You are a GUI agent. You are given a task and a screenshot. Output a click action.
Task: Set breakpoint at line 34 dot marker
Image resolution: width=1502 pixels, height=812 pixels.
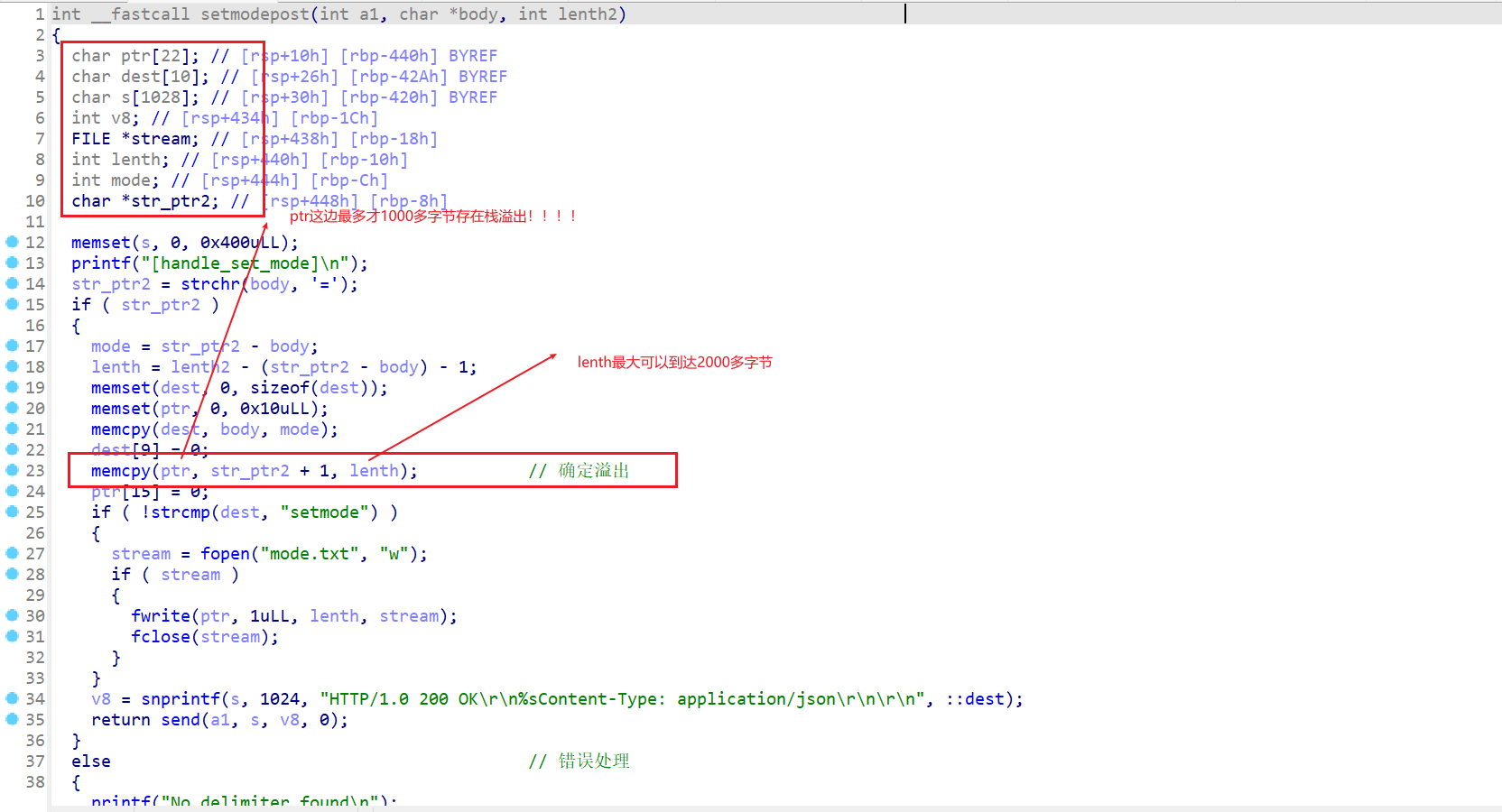pyautogui.click(x=12, y=698)
